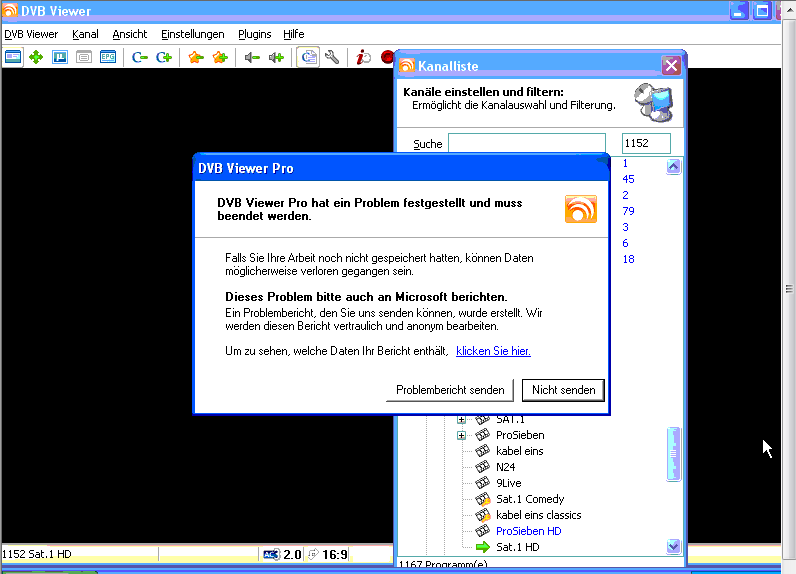The width and height of the screenshot is (796, 574).
Task: Open the Hilfe menu
Action: click(x=293, y=34)
